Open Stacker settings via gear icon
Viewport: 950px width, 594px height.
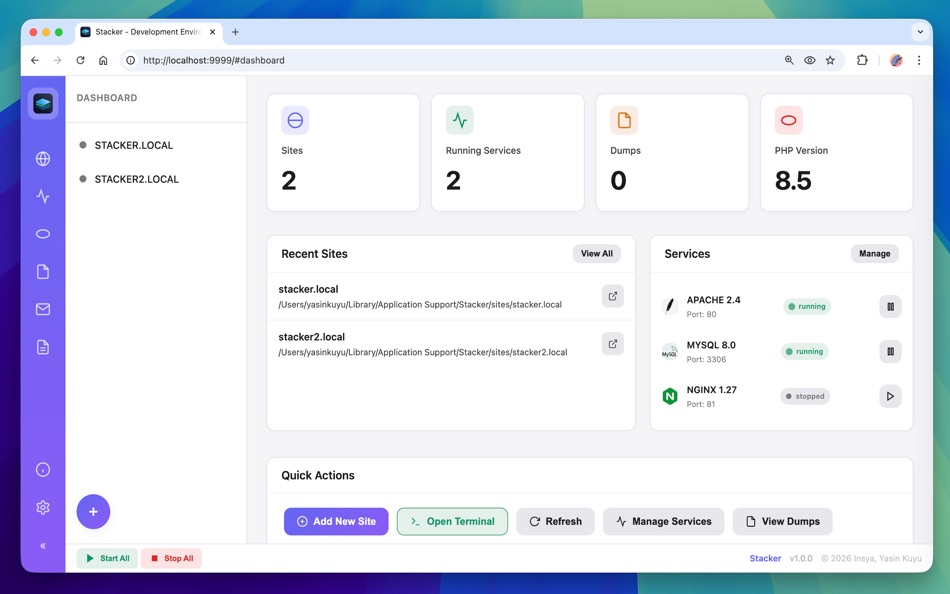[x=42, y=507]
